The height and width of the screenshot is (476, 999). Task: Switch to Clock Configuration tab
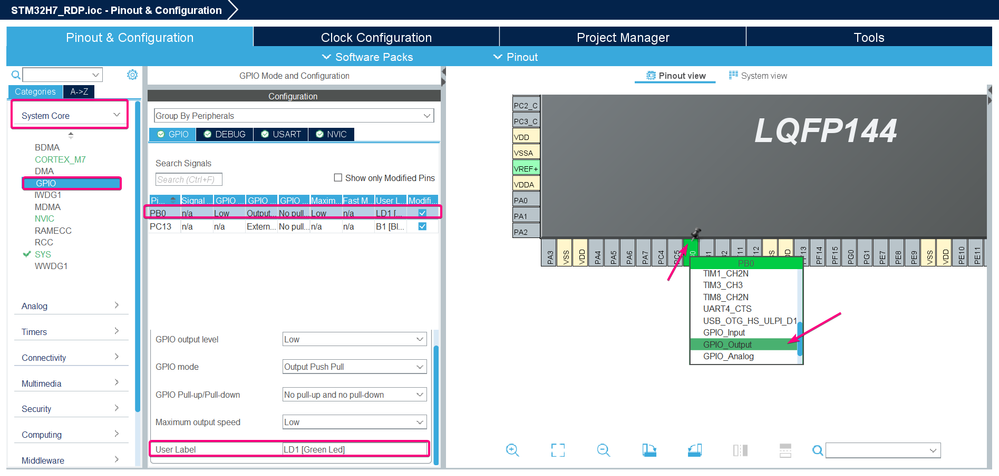point(376,38)
